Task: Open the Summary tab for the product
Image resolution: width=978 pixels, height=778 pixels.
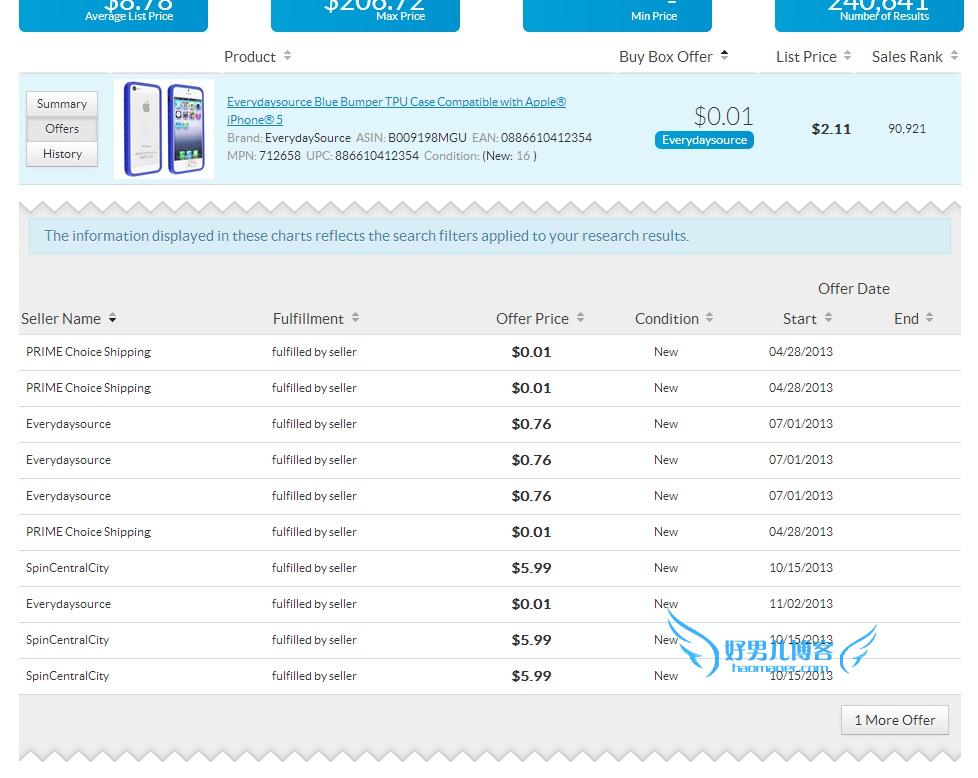Action: 62,104
